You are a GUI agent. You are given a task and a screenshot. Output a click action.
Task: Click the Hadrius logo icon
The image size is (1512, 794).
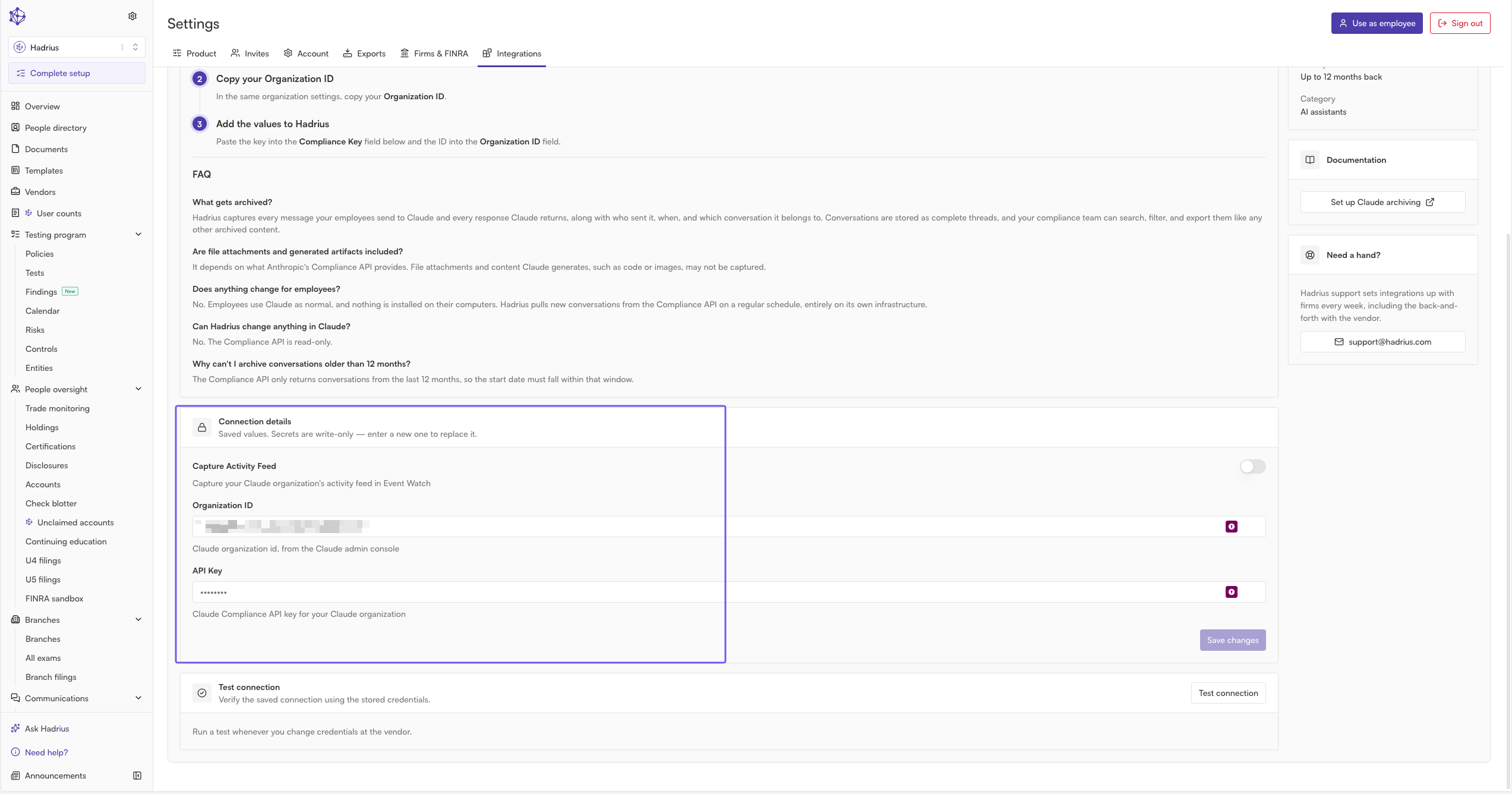coord(17,16)
